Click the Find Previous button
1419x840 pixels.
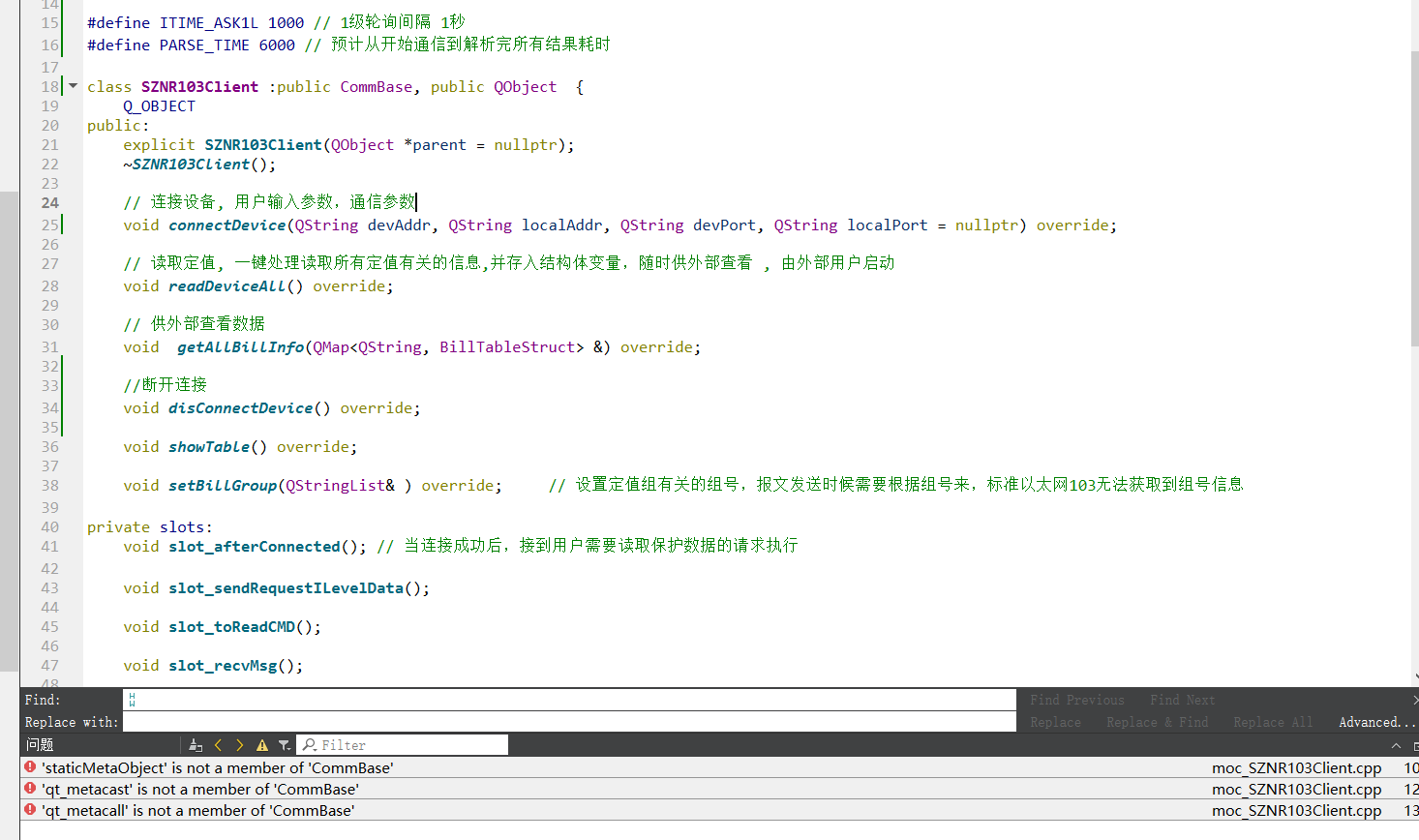click(x=1077, y=700)
